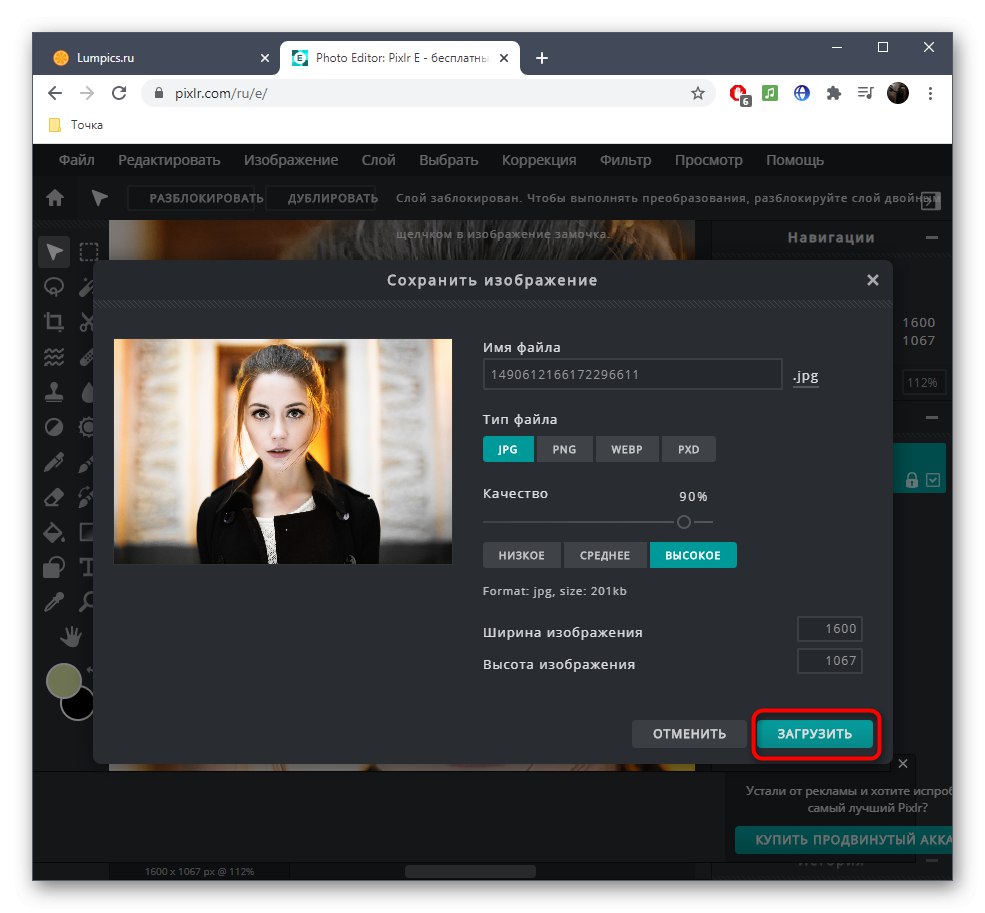
Task: Select the Eyedropper color picker tool
Action: pyautogui.click(x=54, y=602)
